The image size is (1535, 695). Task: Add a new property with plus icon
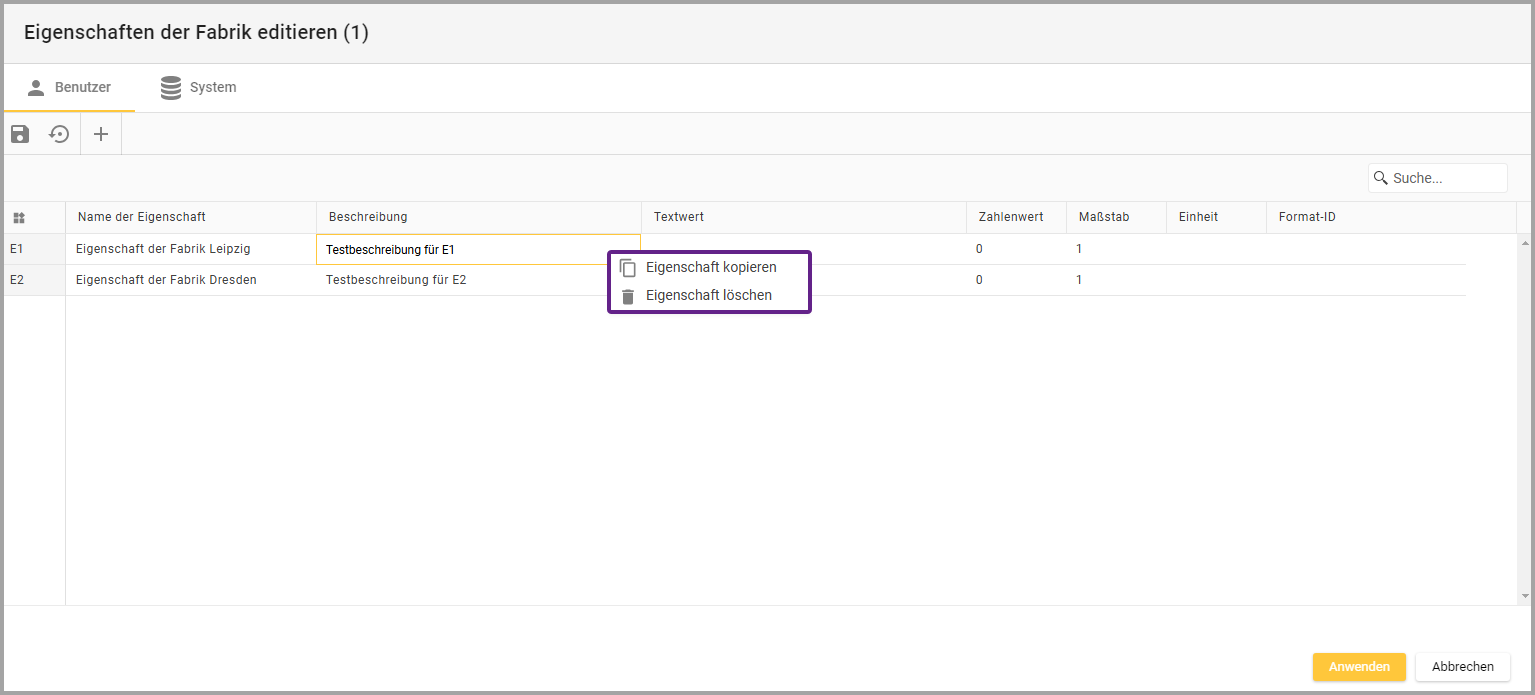pyautogui.click(x=101, y=134)
